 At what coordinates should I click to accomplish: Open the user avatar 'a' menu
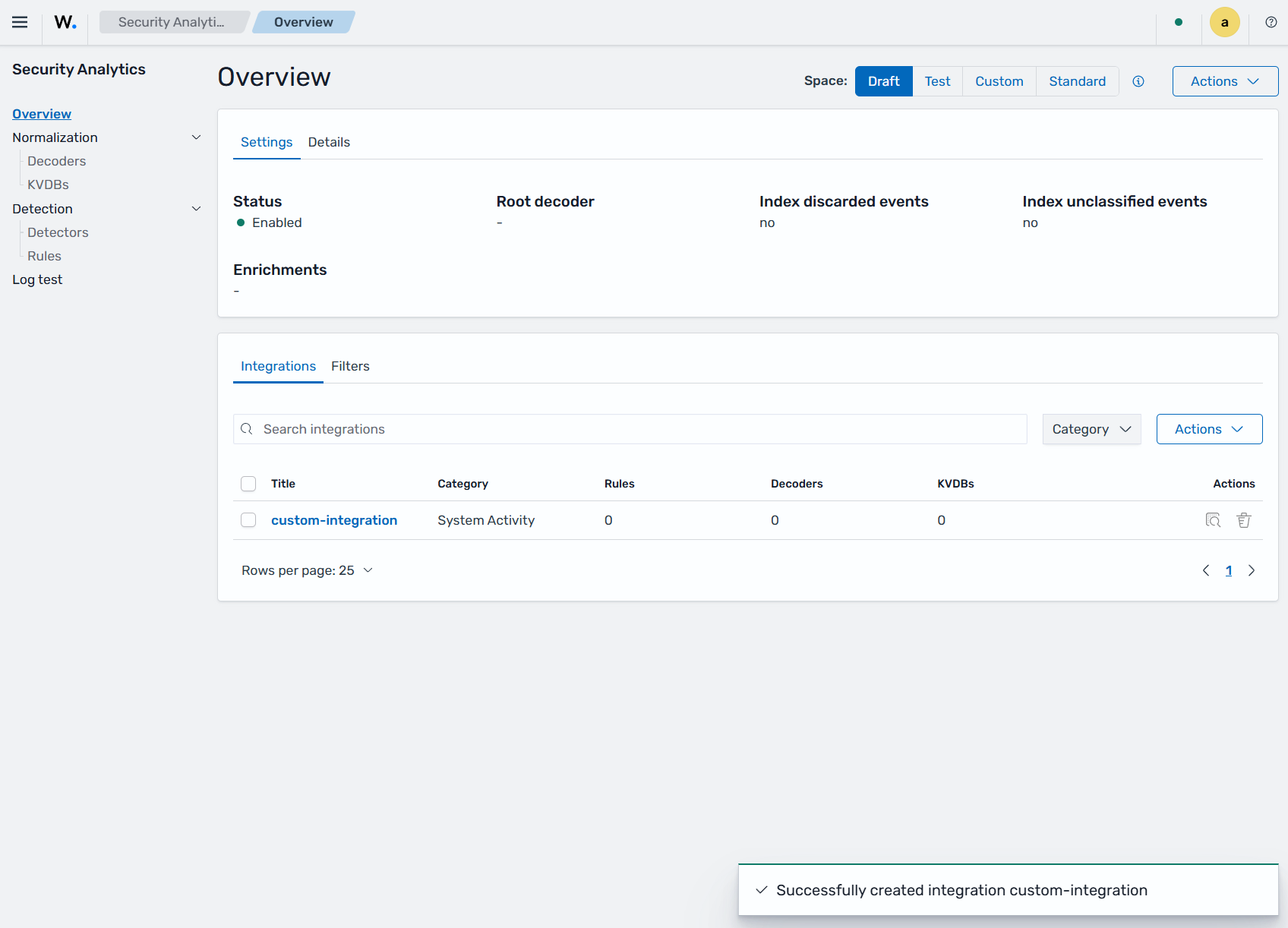click(x=1224, y=22)
